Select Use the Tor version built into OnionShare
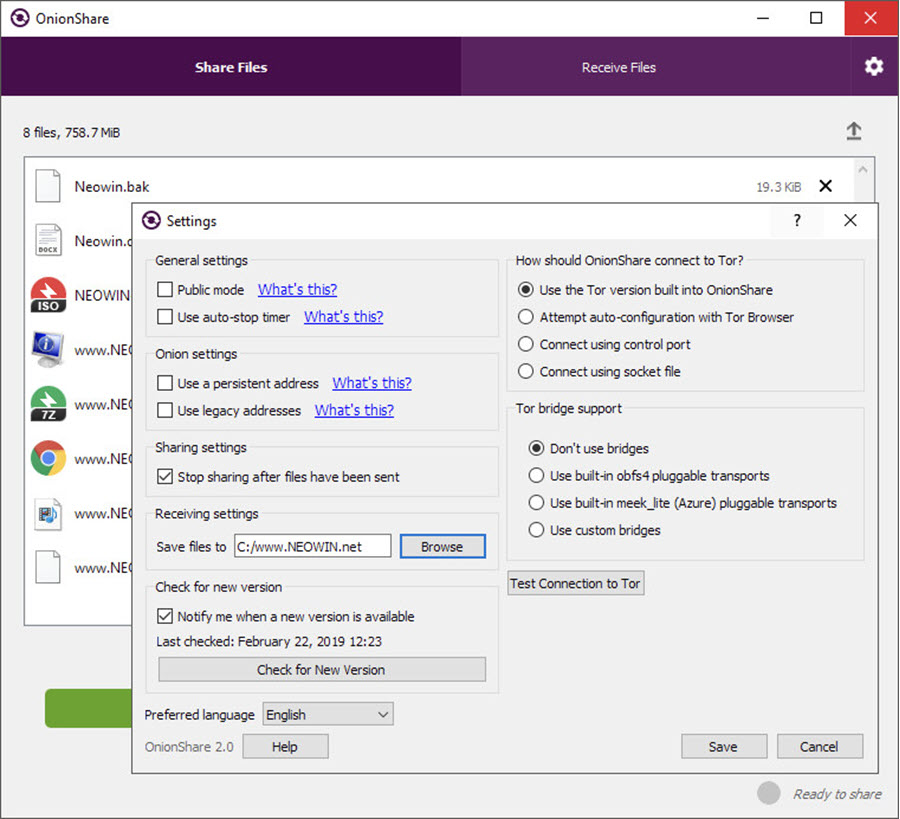This screenshot has width=900, height=819. pos(525,289)
